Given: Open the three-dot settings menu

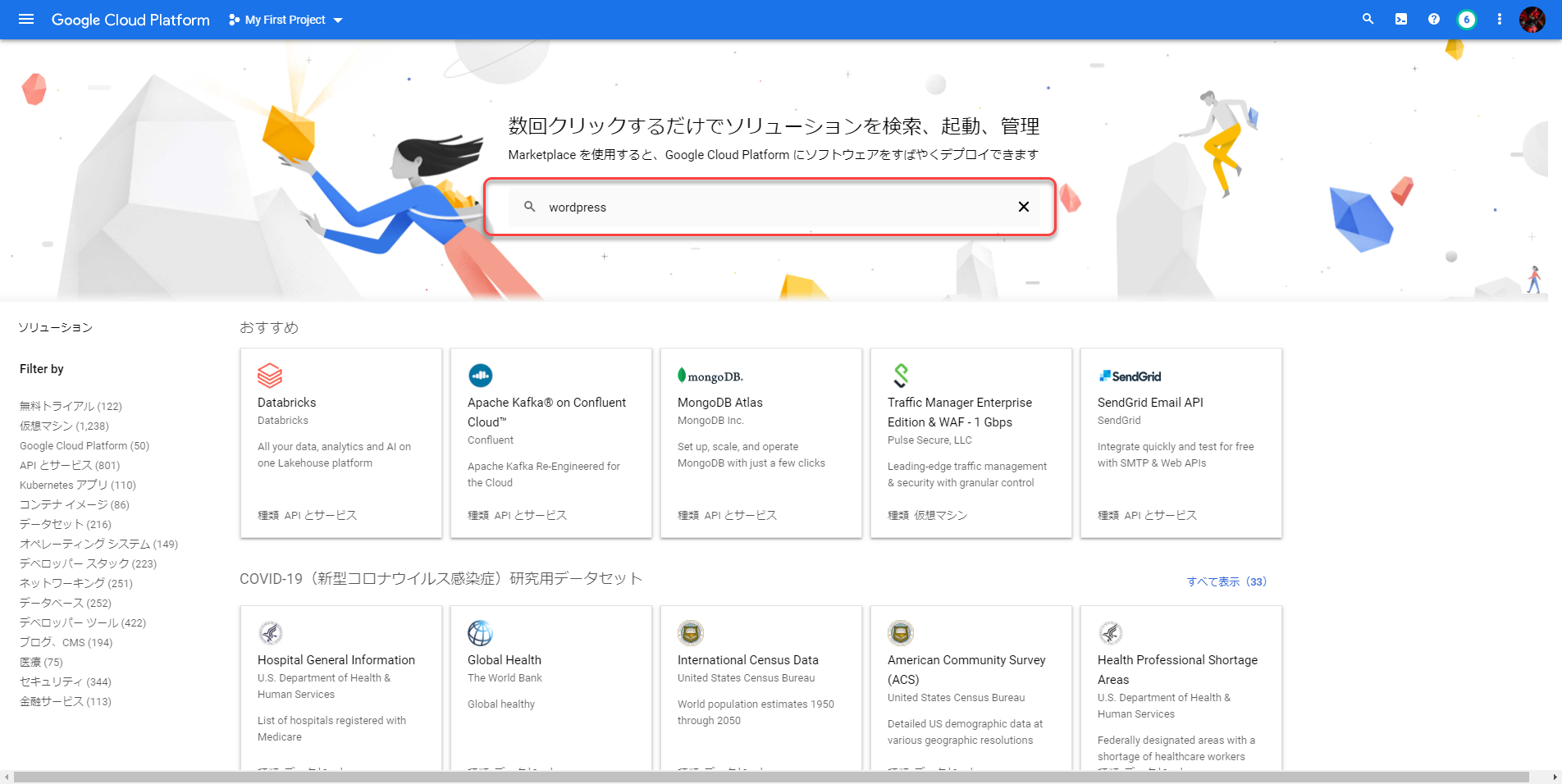Looking at the screenshot, I should [1500, 20].
